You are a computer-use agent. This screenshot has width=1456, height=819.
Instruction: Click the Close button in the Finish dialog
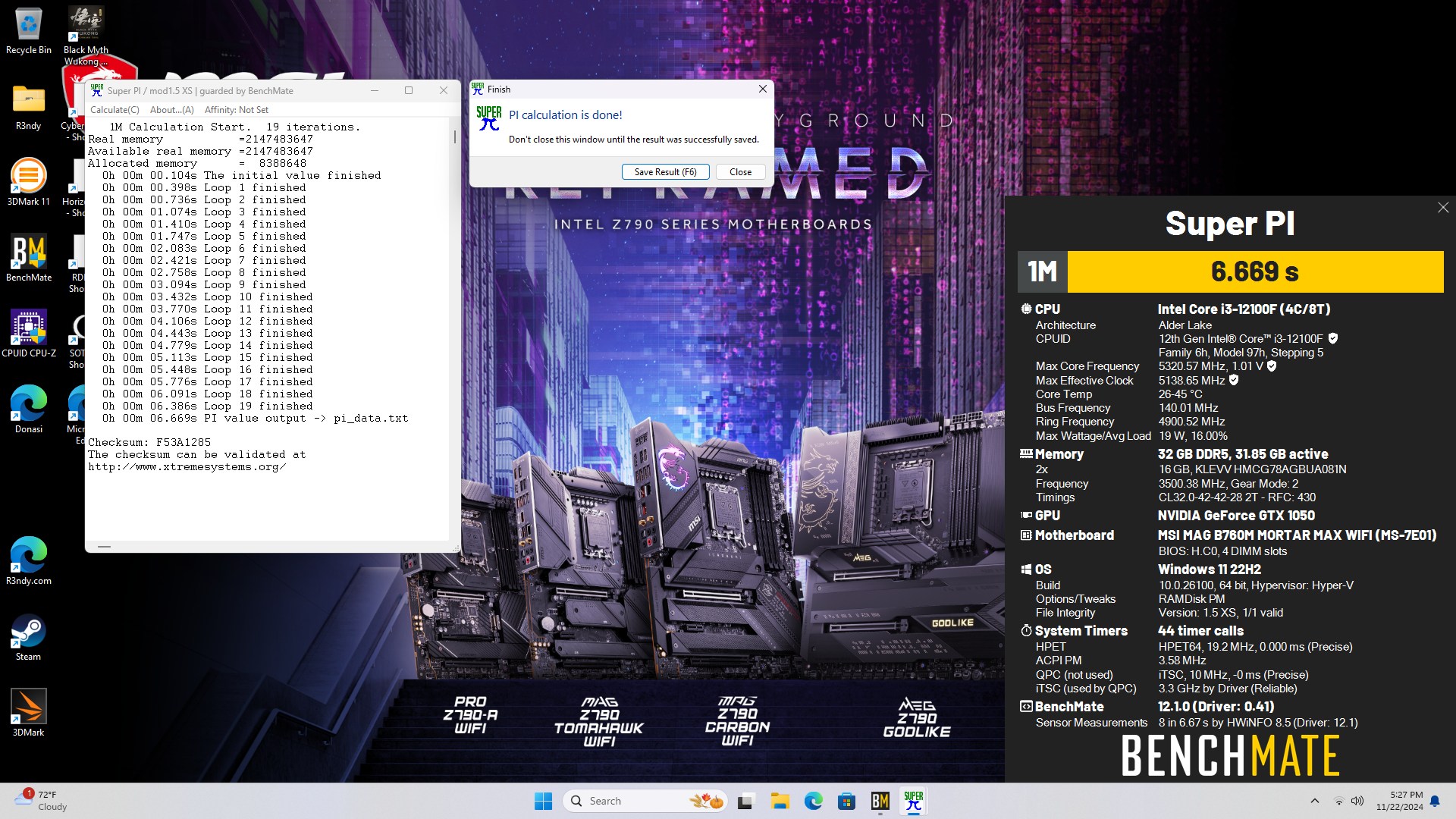coord(740,172)
